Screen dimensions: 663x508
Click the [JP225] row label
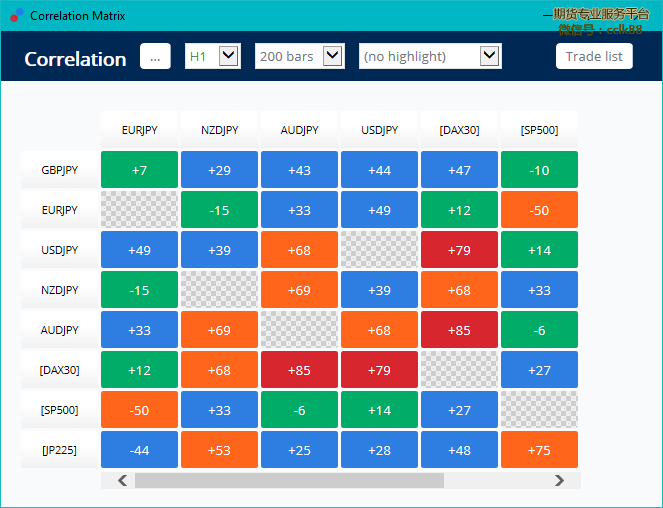[60, 450]
